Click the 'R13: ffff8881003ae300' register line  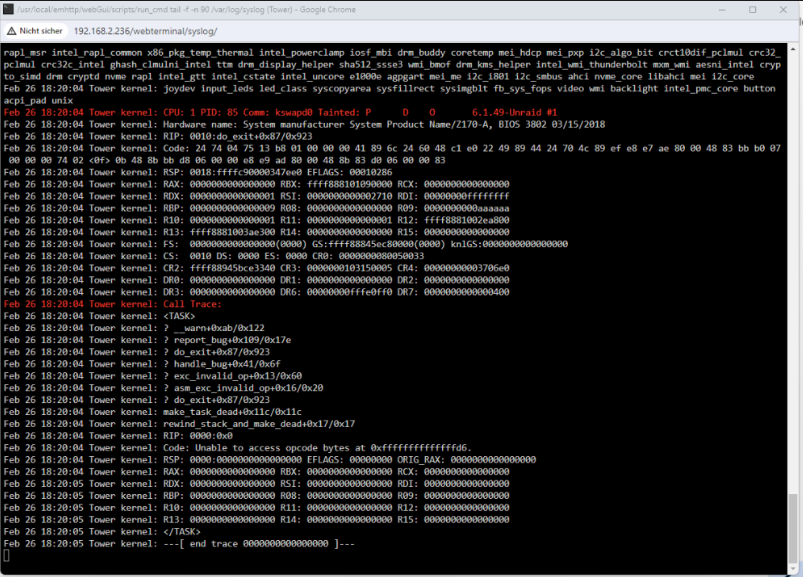click(x=257, y=232)
